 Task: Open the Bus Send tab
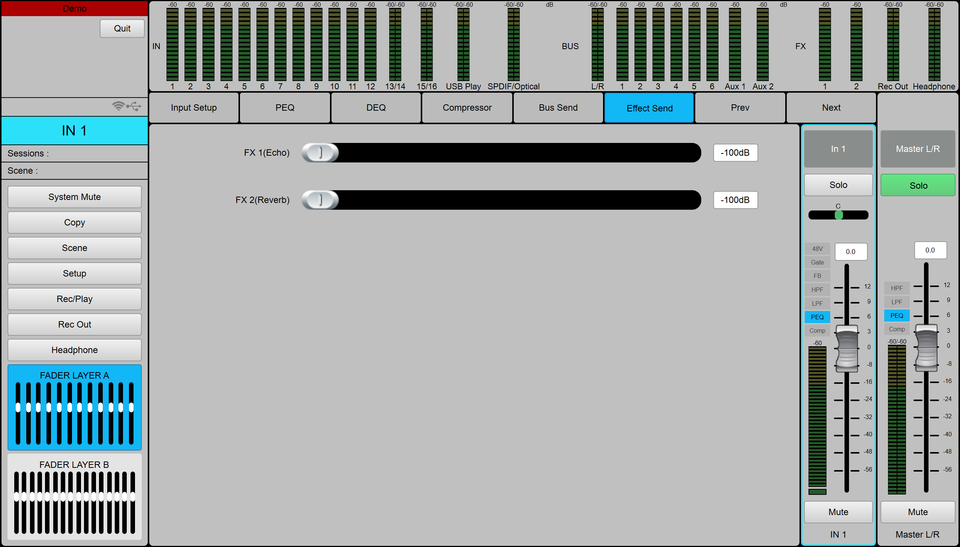[x=558, y=108]
